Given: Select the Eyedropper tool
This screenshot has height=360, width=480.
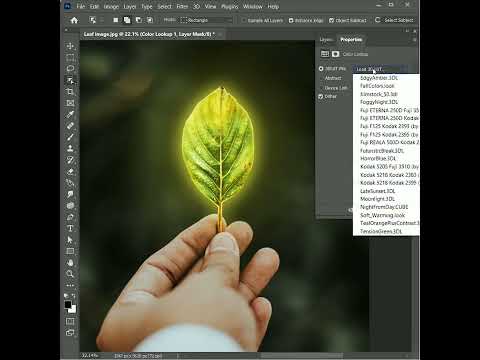Looking at the screenshot, I should click(70, 114).
